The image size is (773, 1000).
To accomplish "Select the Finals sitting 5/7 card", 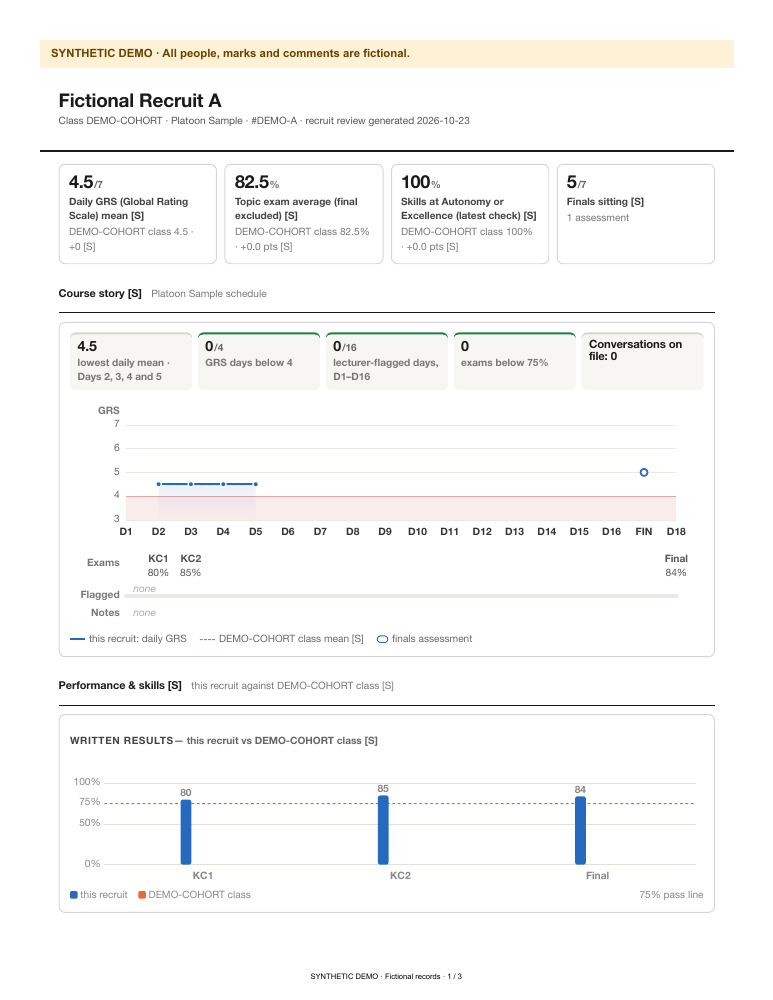I will (635, 214).
